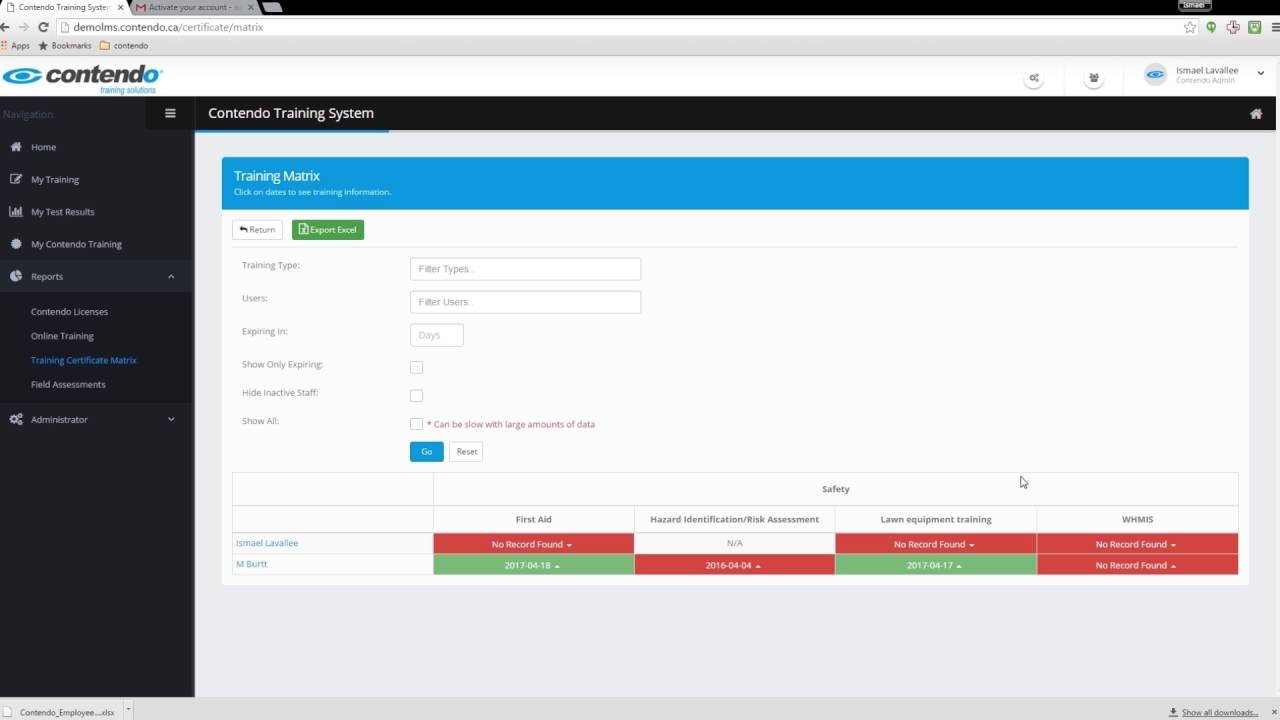This screenshot has height=720, width=1280.
Task: Click the Reset button
Action: [x=467, y=452]
